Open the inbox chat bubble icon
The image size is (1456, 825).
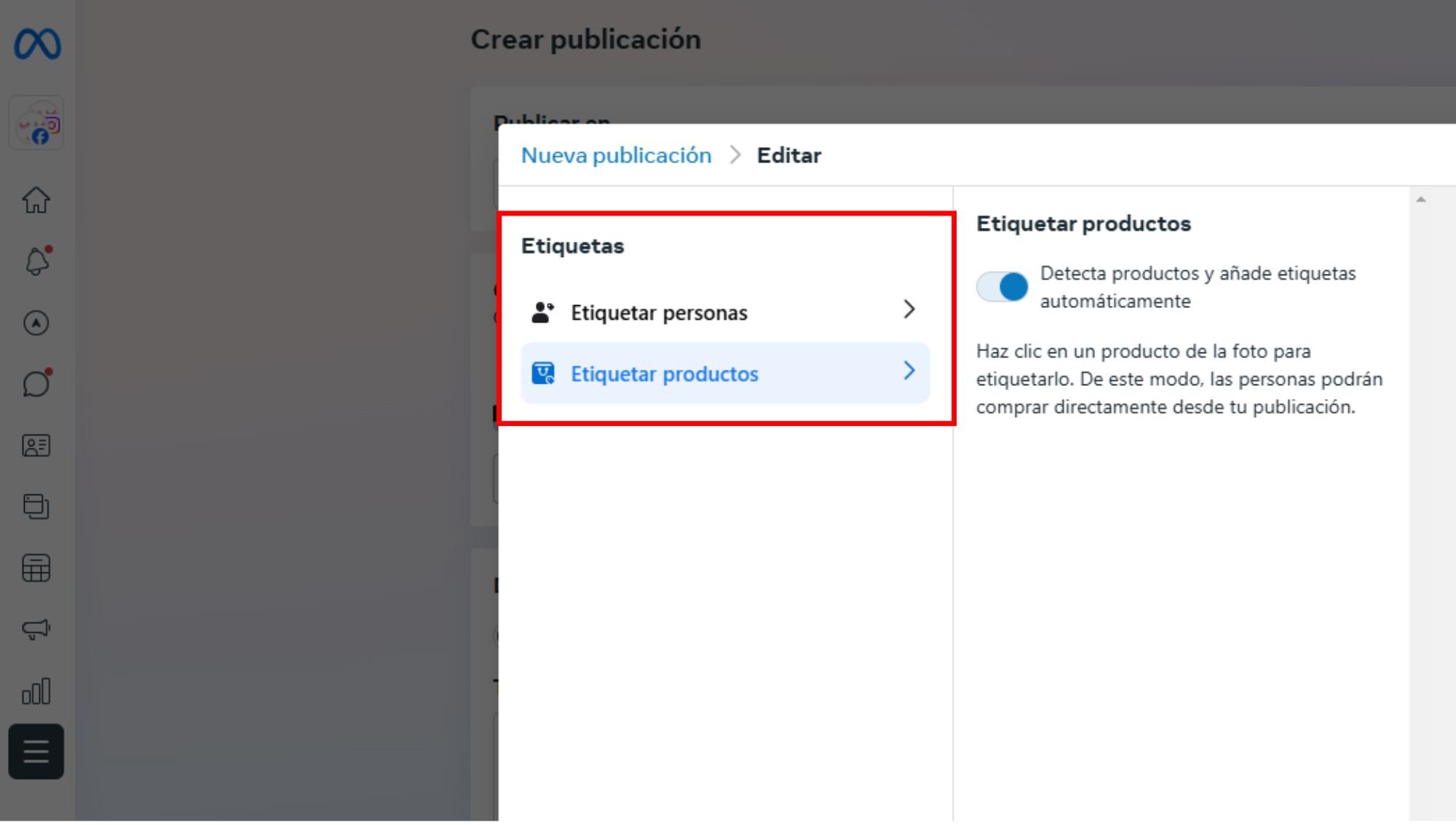pos(36,383)
